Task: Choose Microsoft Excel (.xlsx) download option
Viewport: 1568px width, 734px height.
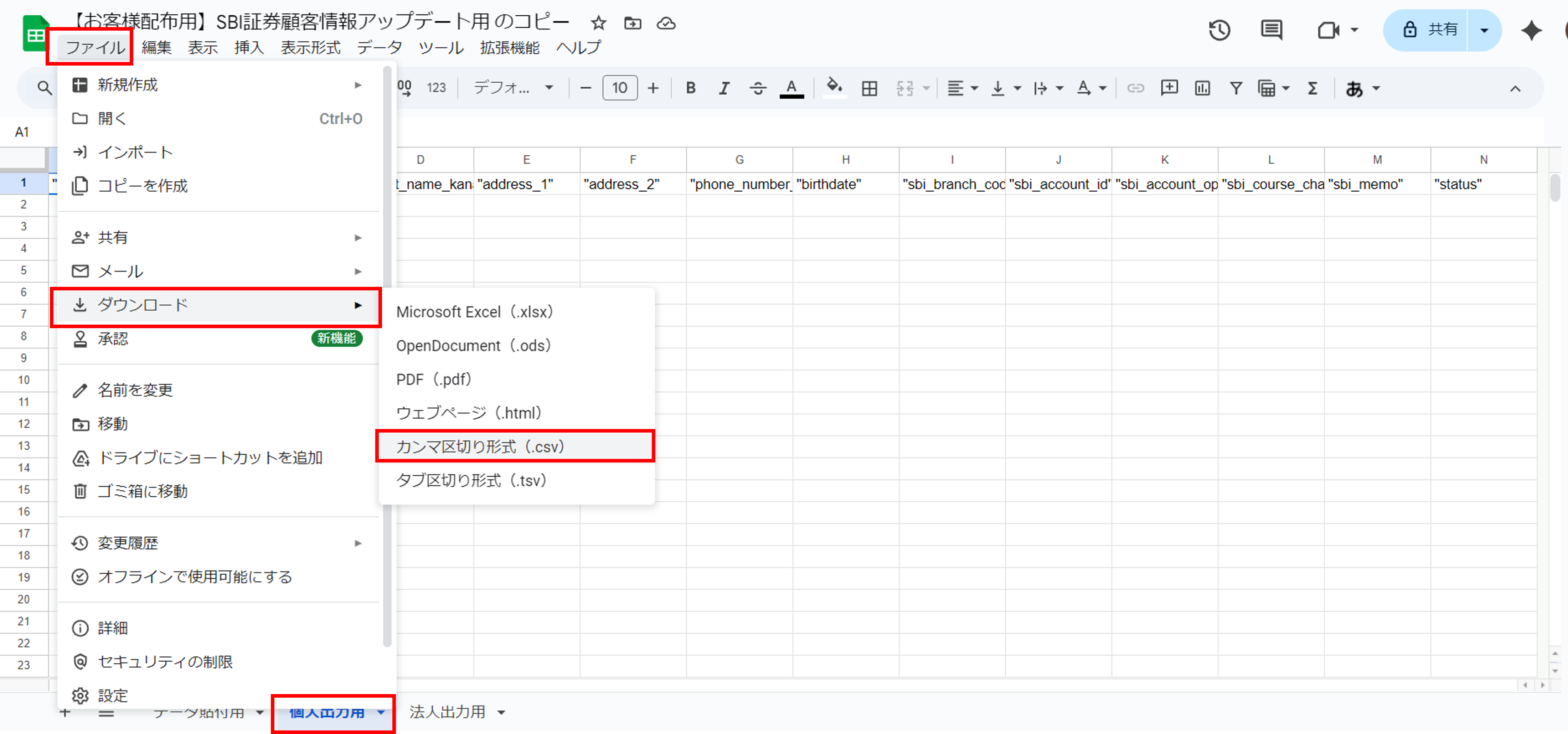Action: (474, 312)
